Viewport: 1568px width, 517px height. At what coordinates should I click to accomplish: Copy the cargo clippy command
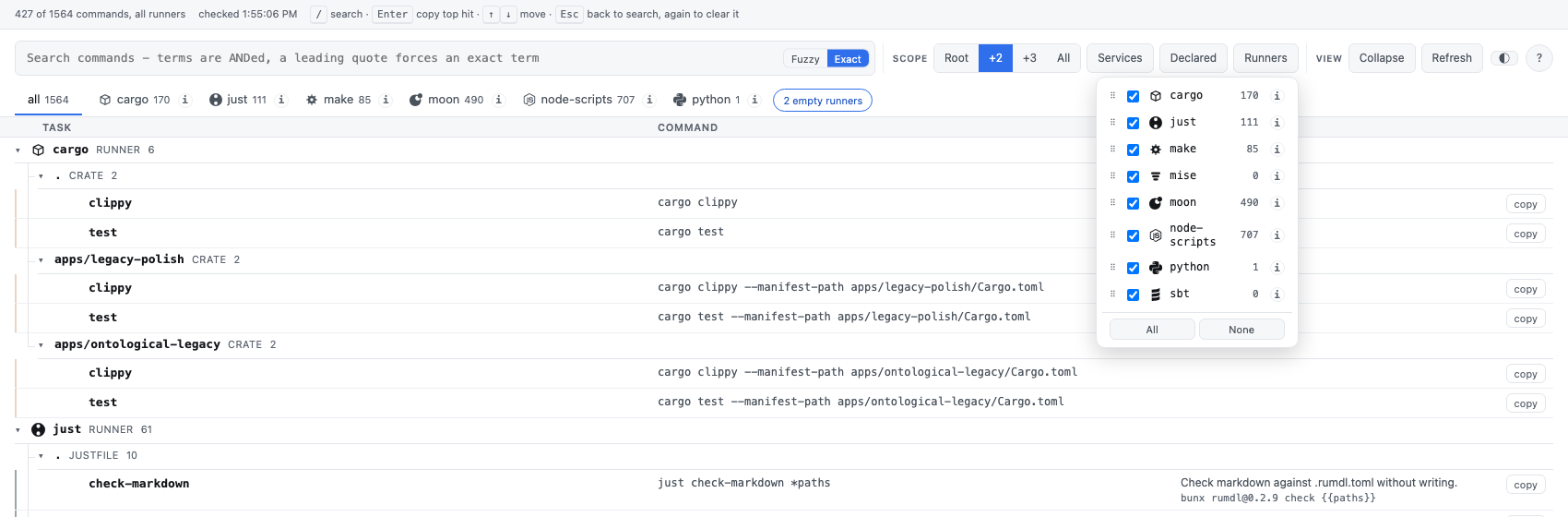pos(1526,204)
